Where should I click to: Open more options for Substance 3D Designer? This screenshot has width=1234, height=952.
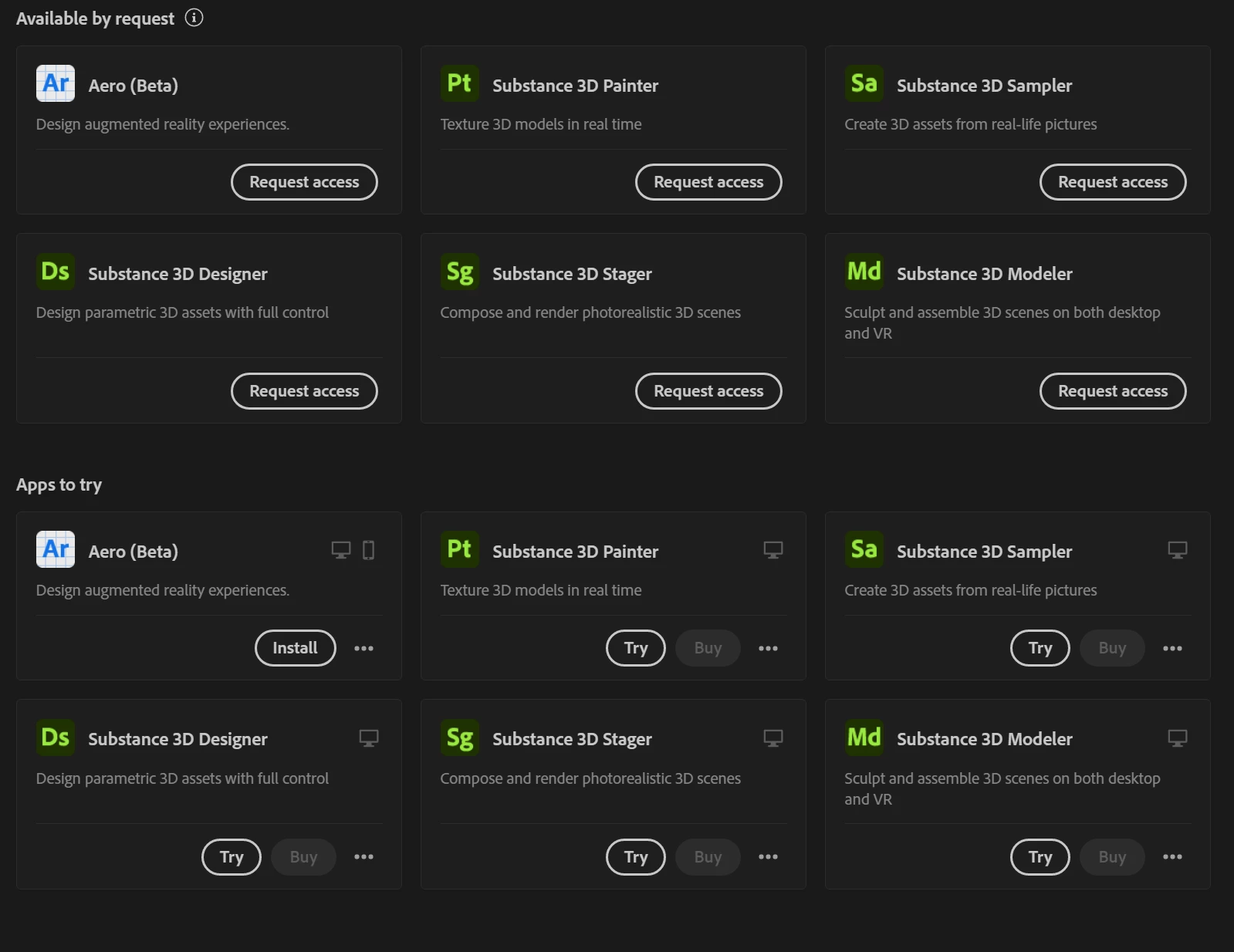(x=364, y=857)
